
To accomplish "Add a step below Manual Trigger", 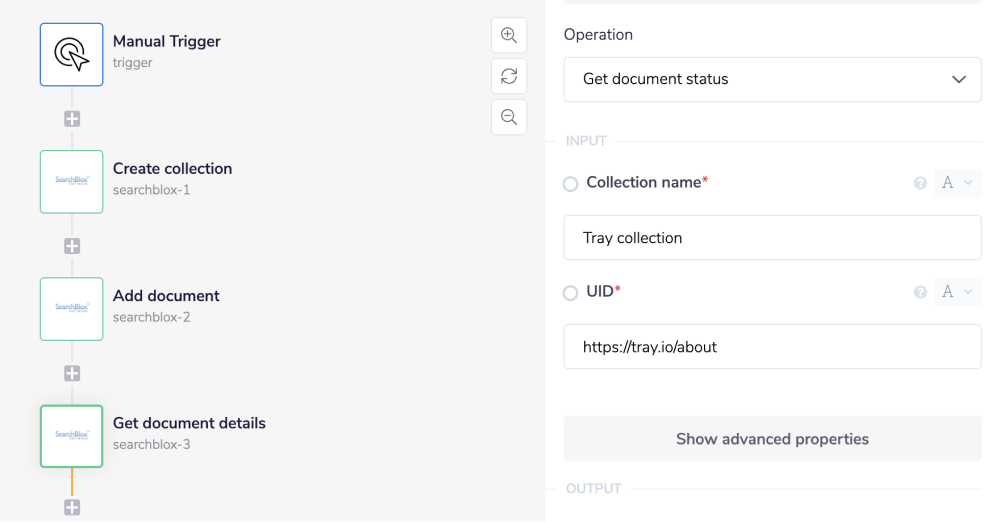I will point(72,118).
